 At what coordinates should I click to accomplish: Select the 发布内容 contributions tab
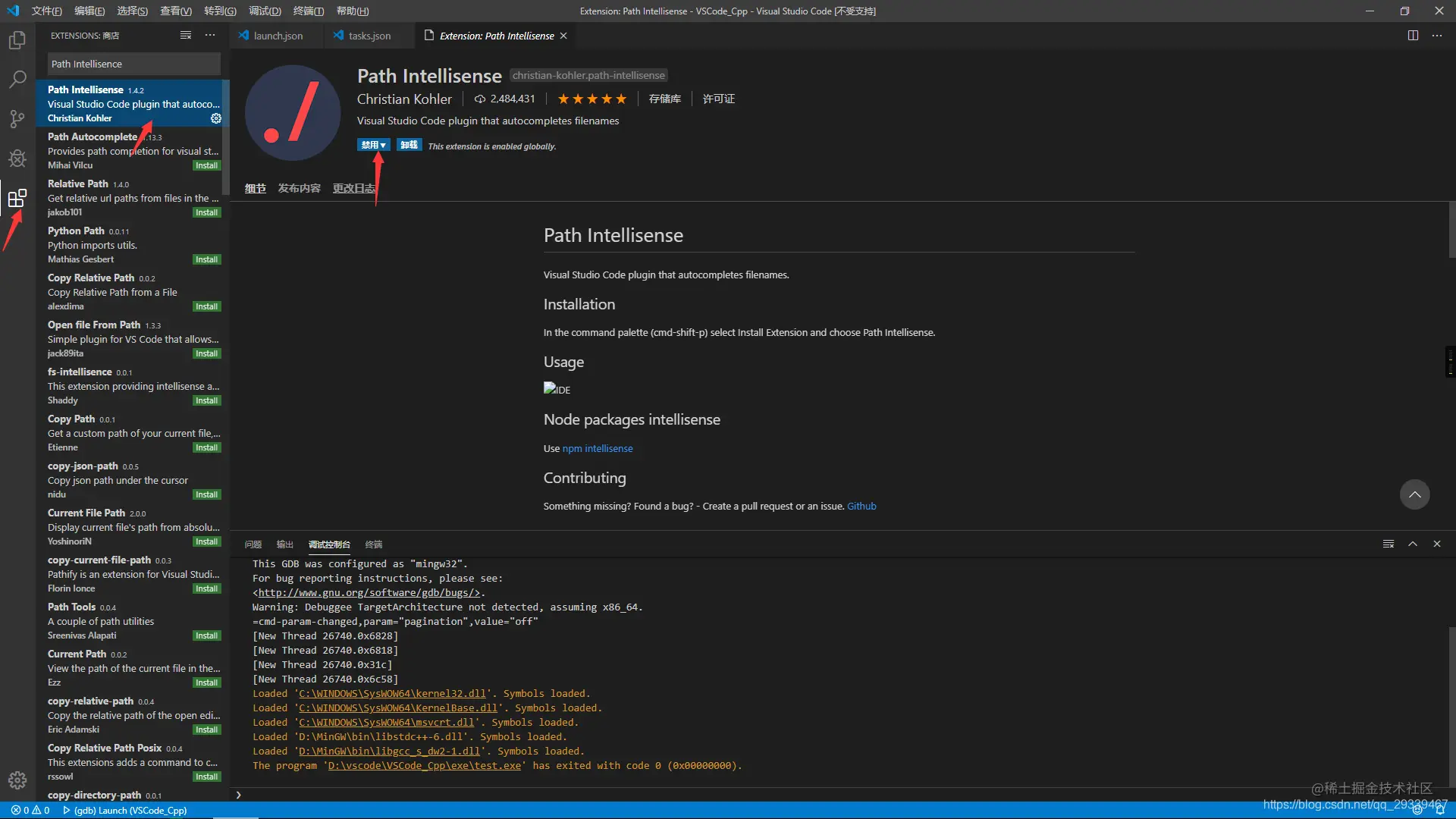[x=299, y=188]
